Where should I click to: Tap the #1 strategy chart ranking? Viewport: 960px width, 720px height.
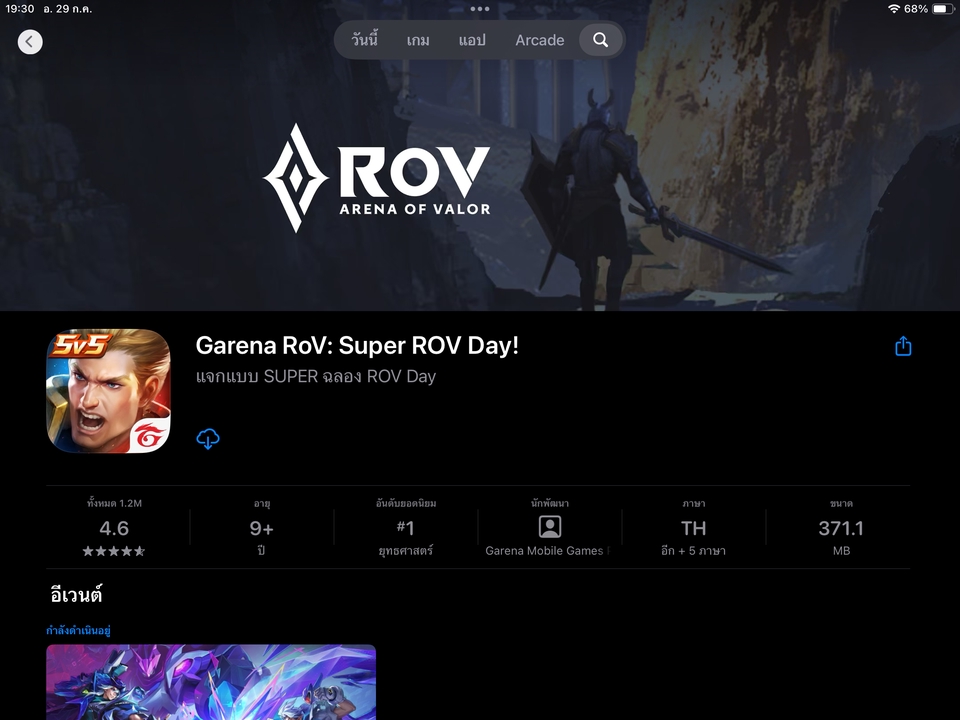pos(405,528)
